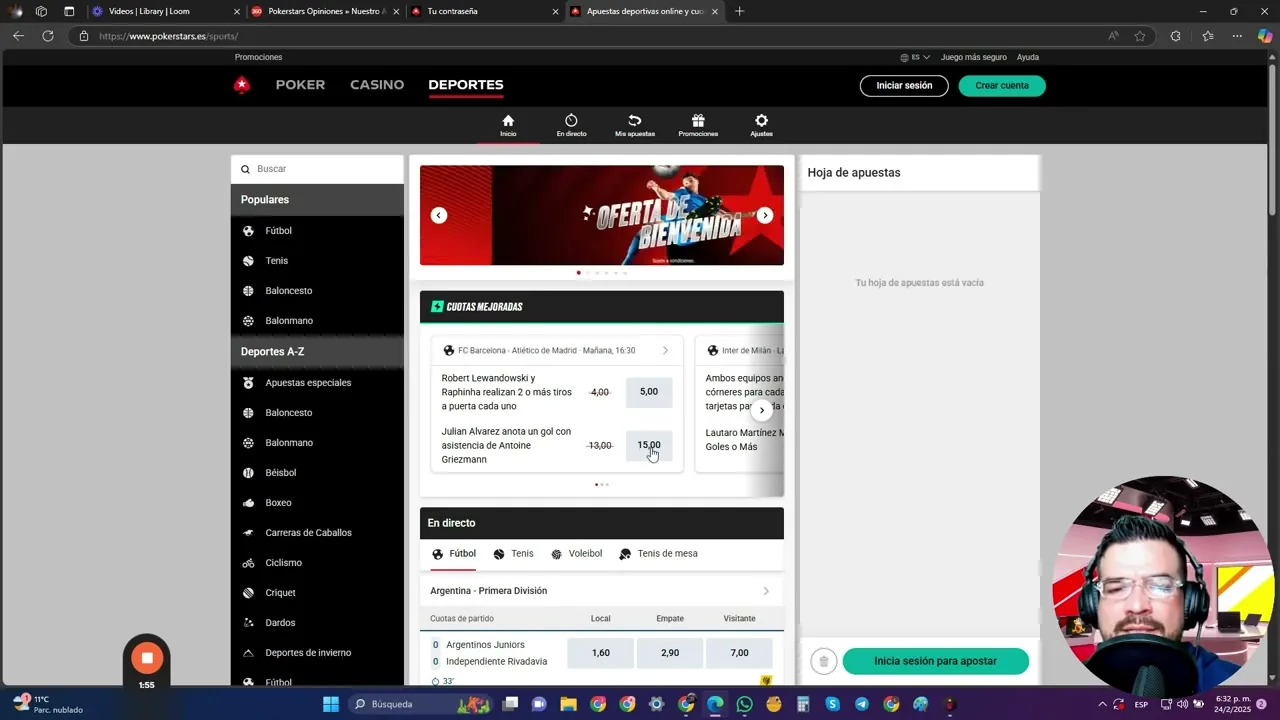Open Ajustes gear icon
Viewport: 1280px width, 720px height.
pyautogui.click(x=761, y=121)
